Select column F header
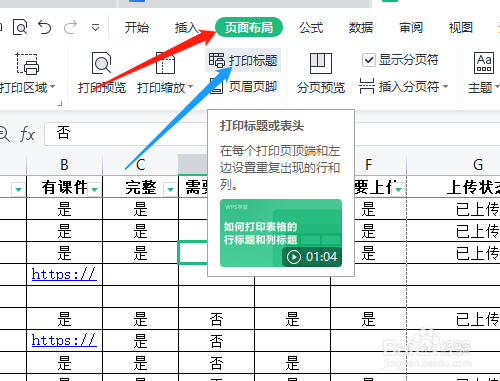Viewport: 500px width, 381px height. point(368,165)
